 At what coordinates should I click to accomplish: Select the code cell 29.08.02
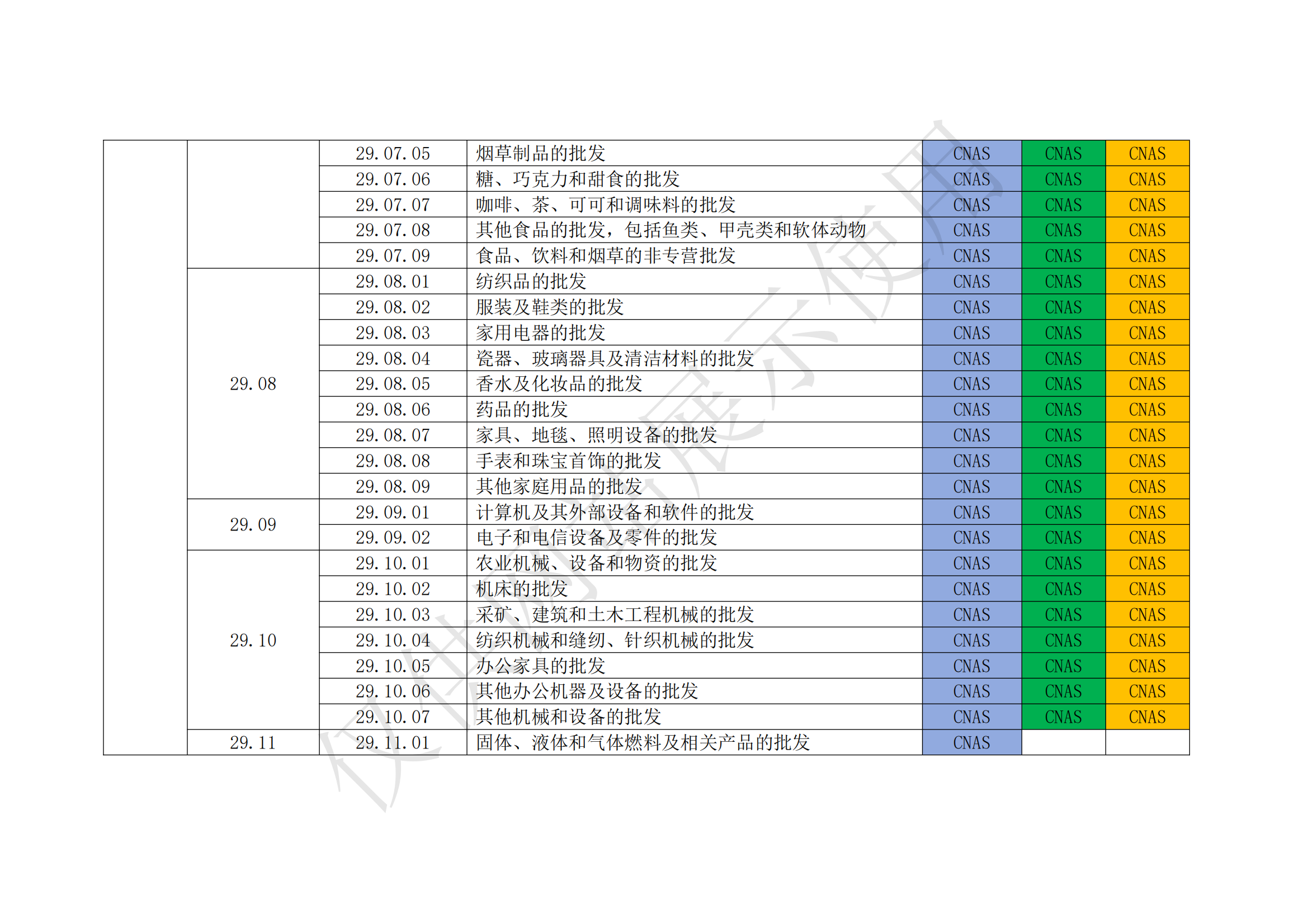pos(393,307)
